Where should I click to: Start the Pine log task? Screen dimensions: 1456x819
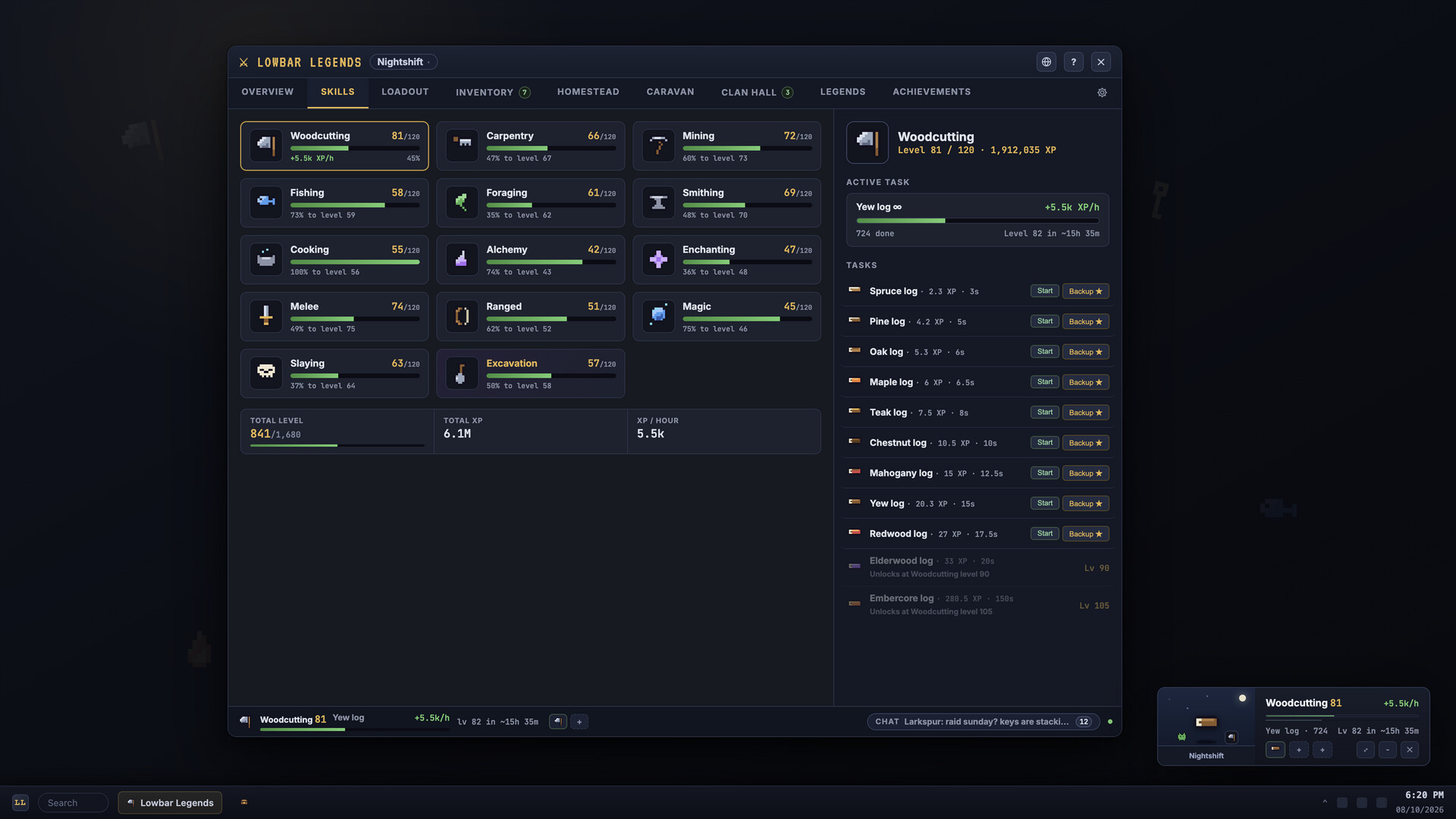click(x=1045, y=322)
